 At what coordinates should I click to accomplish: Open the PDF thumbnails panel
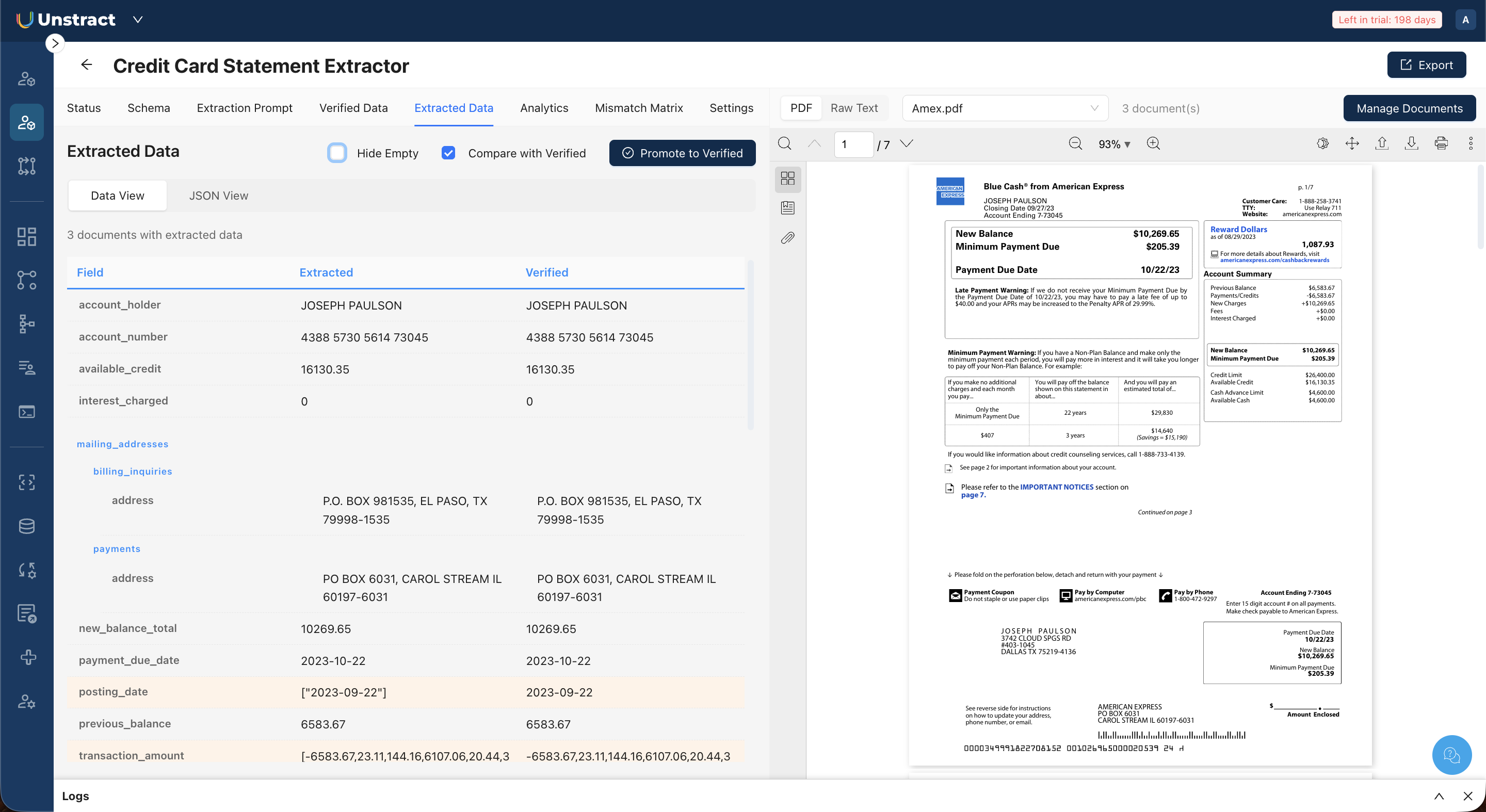[787, 178]
